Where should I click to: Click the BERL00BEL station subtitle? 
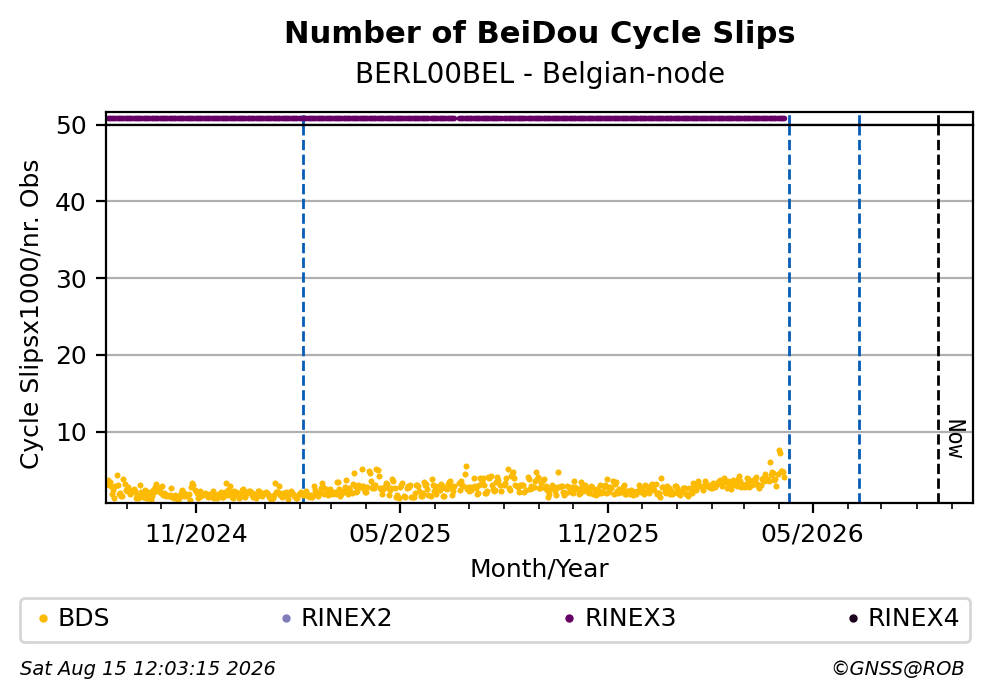click(x=540, y=74)
